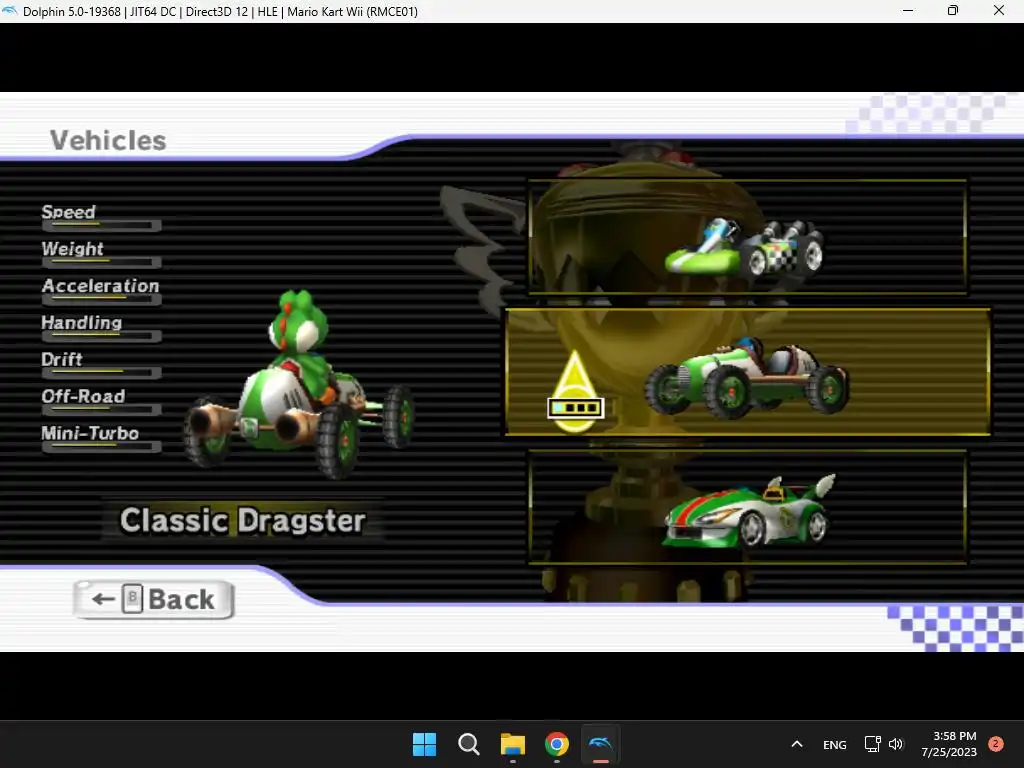Click the Vehicles screen title

click(x=108, y=140)
